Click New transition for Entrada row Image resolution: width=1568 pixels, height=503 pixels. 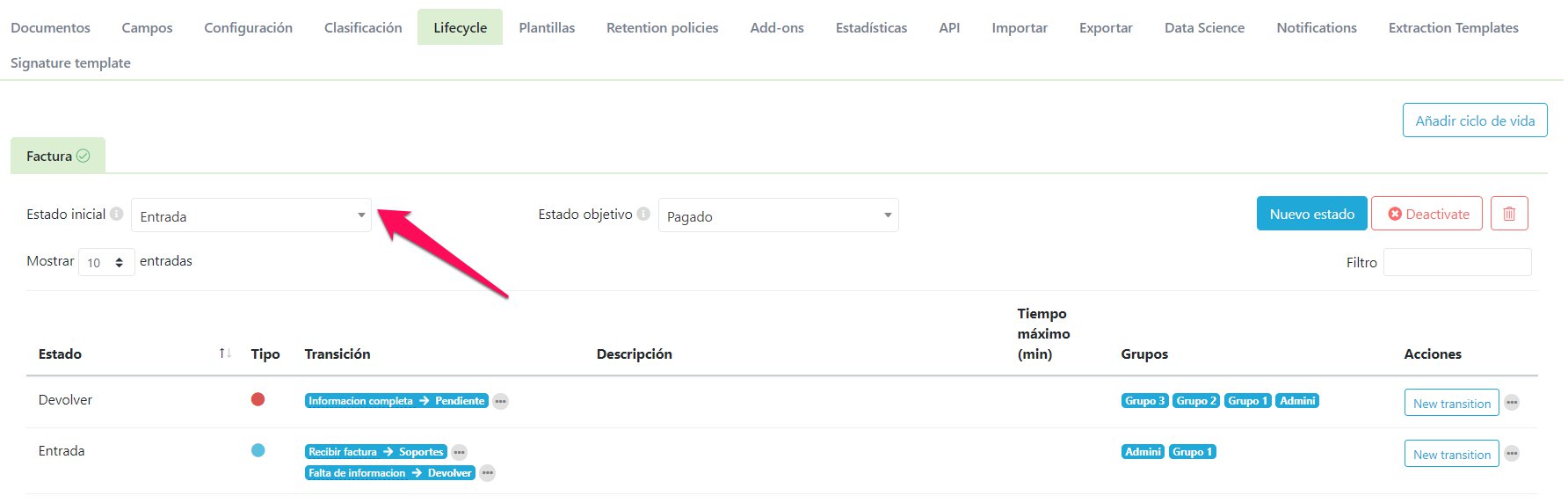point(1451,454)
